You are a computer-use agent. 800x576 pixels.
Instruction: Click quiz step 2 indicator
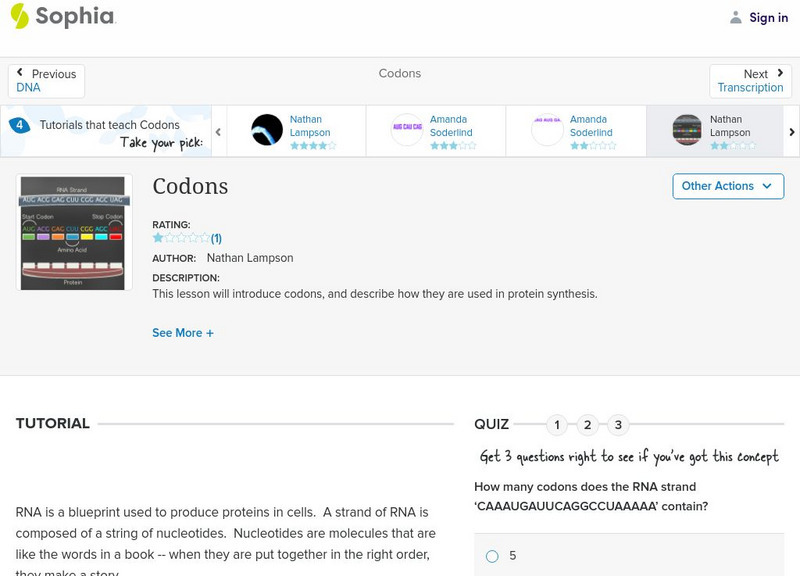[x=588, y=425]
